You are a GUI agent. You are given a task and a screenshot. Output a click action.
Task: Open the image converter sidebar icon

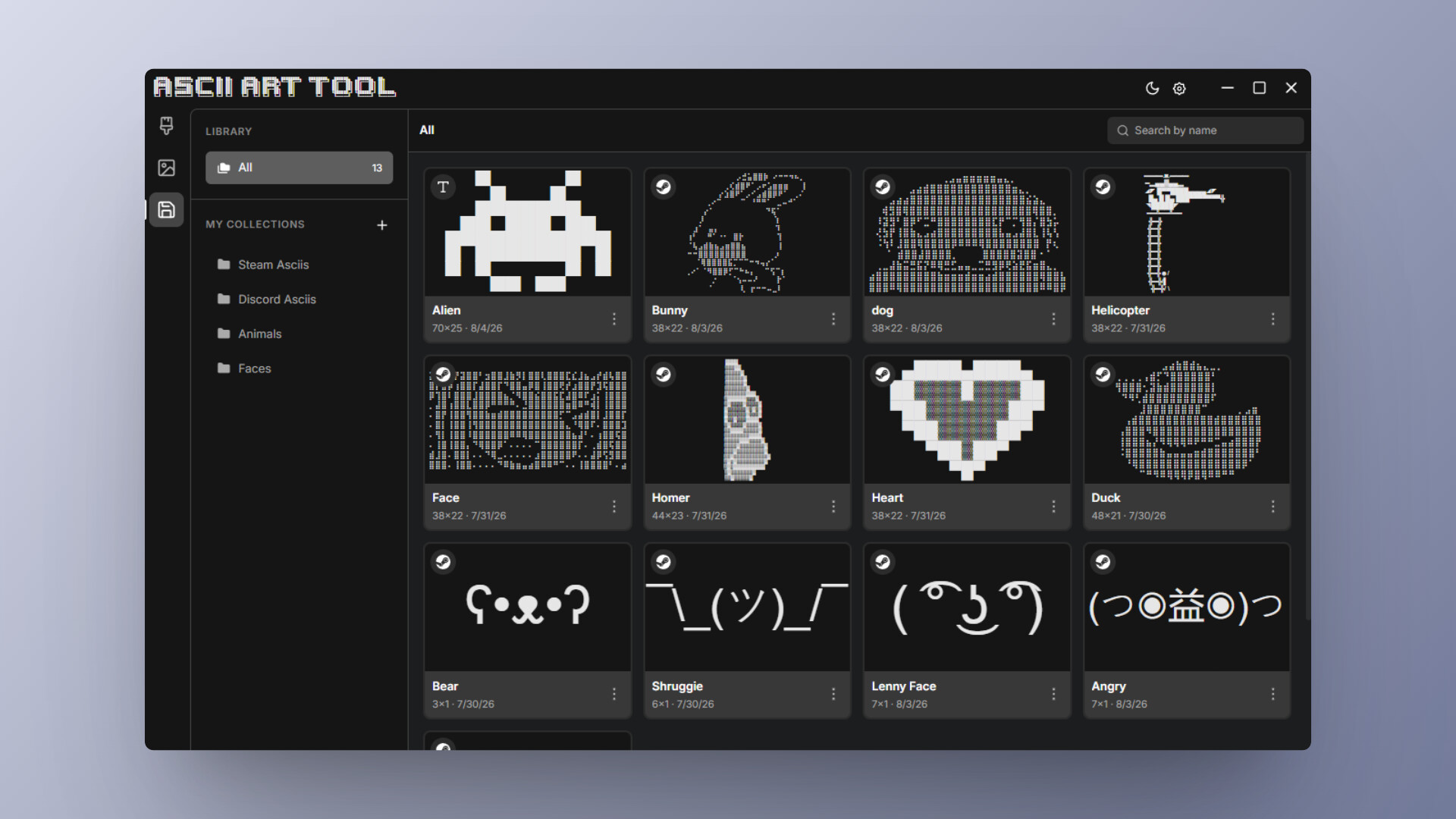(166, 168)
